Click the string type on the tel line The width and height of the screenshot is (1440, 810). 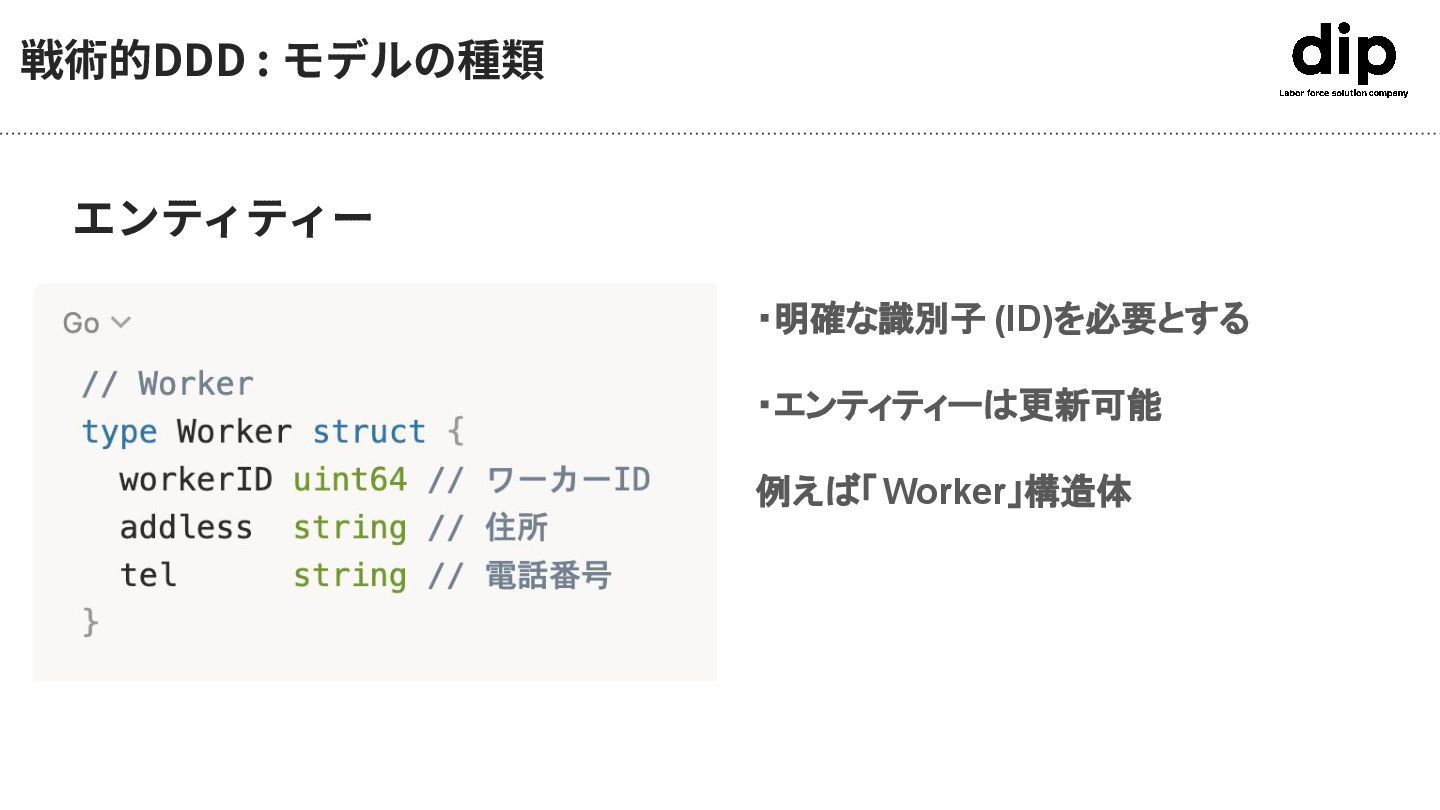point(350,576)
